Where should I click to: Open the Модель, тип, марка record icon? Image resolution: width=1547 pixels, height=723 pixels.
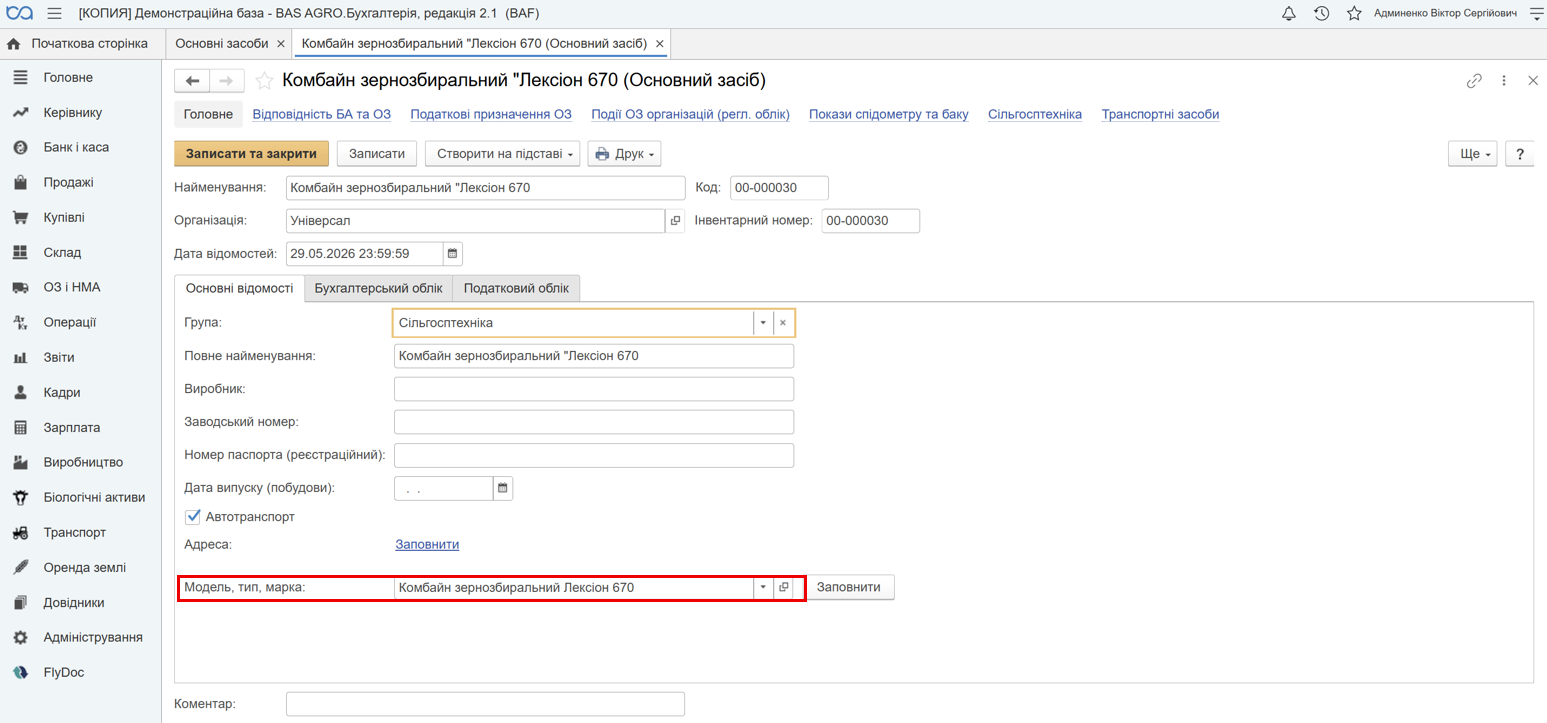pyautogui.click(x=783, y=587)
